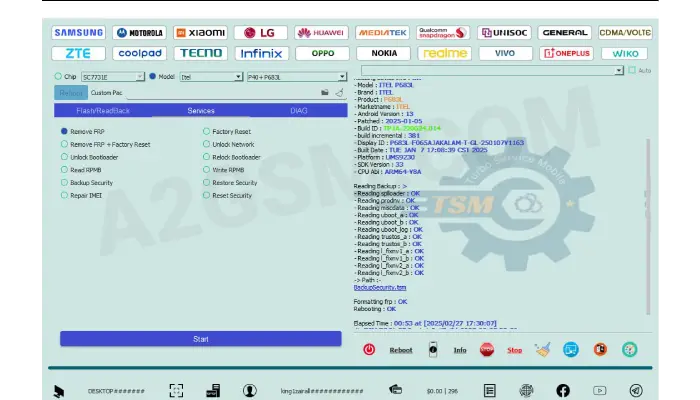Switch to the DIAG tab

299,110
